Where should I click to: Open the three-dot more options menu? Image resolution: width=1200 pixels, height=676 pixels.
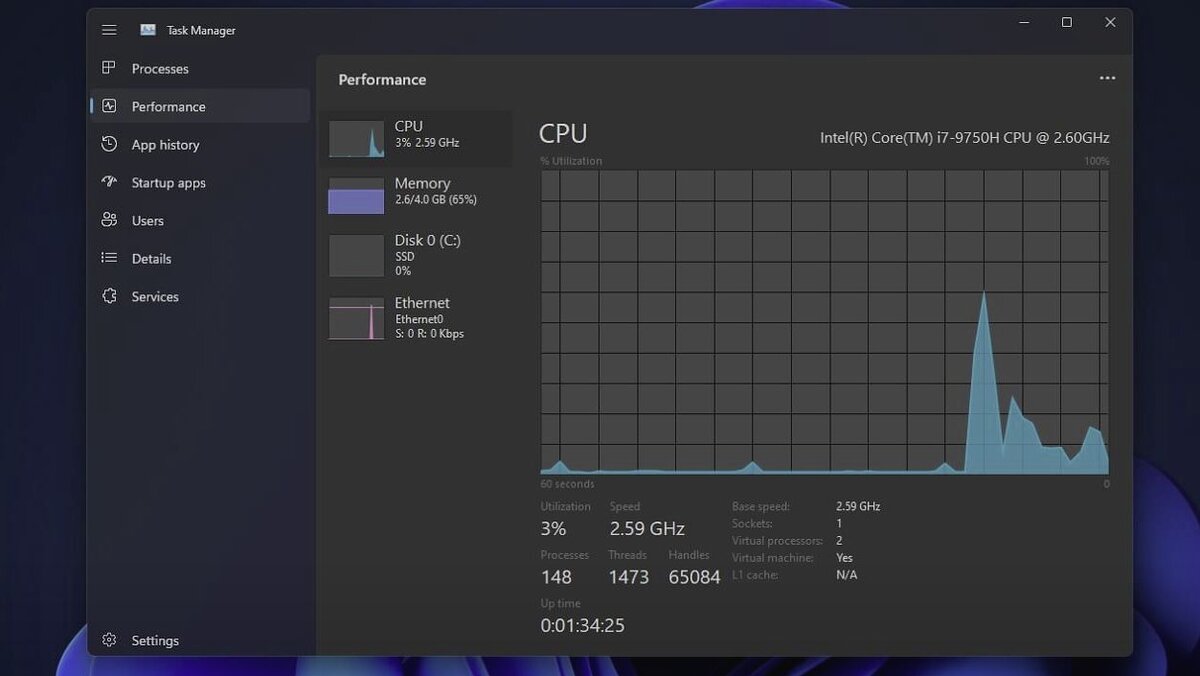(x=1107, y=78)
